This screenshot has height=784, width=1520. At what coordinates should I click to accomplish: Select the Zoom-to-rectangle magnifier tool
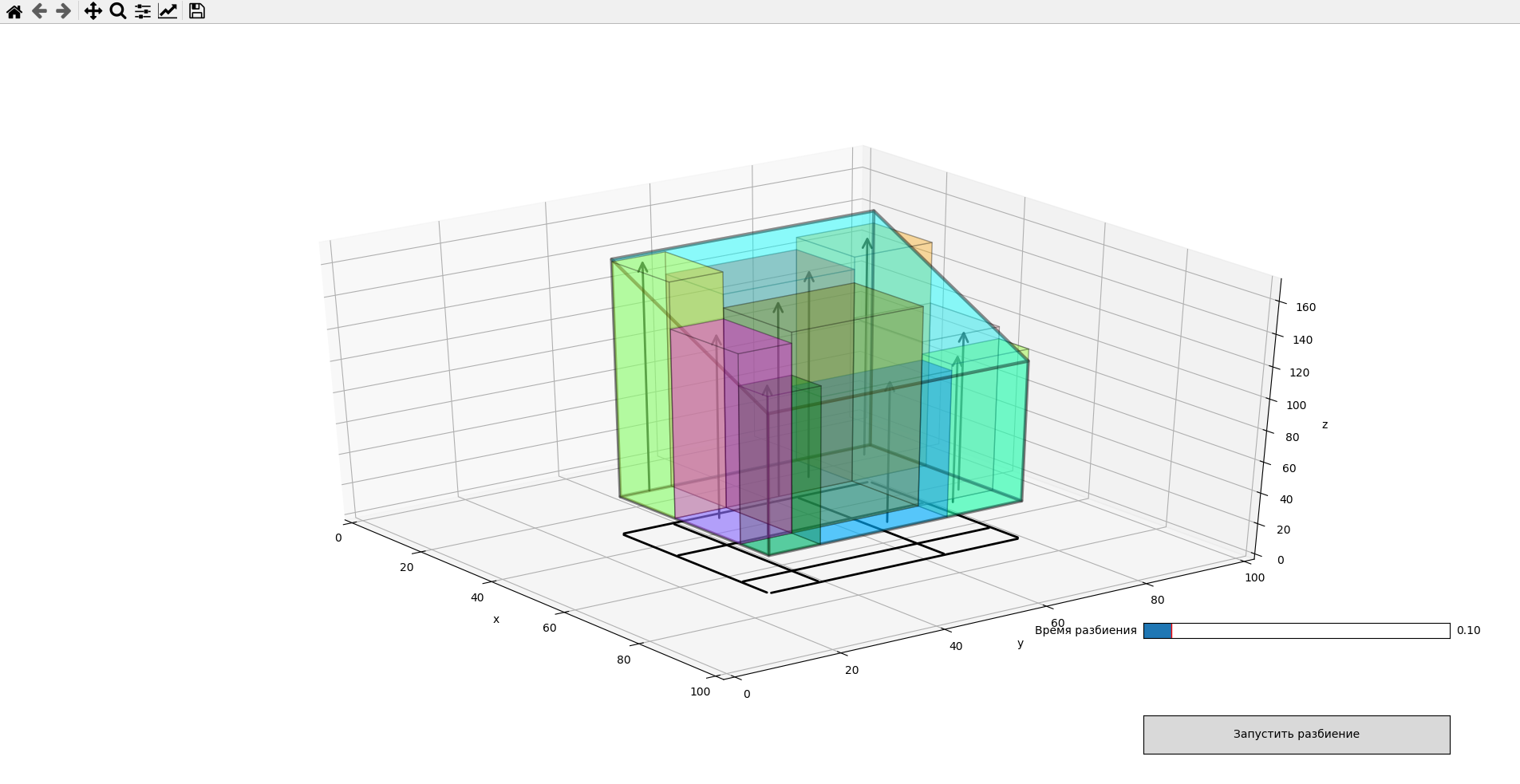(x=117, y=11)
